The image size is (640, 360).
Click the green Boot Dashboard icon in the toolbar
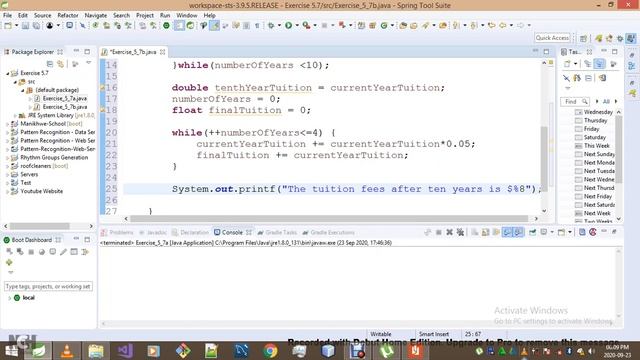(x=166, y=26)
